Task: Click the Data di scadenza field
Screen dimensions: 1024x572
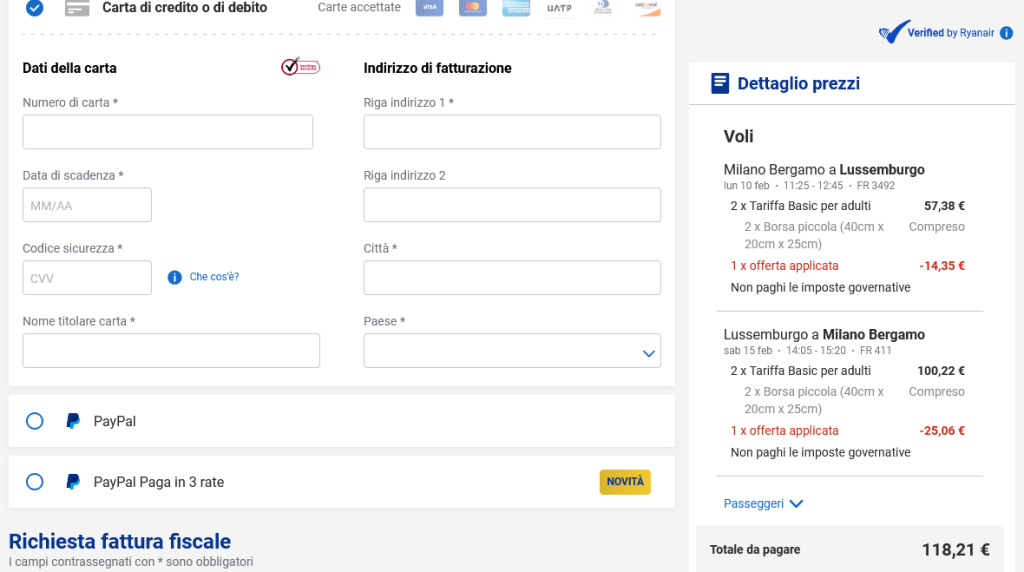Action: click(x=87, y=205)
